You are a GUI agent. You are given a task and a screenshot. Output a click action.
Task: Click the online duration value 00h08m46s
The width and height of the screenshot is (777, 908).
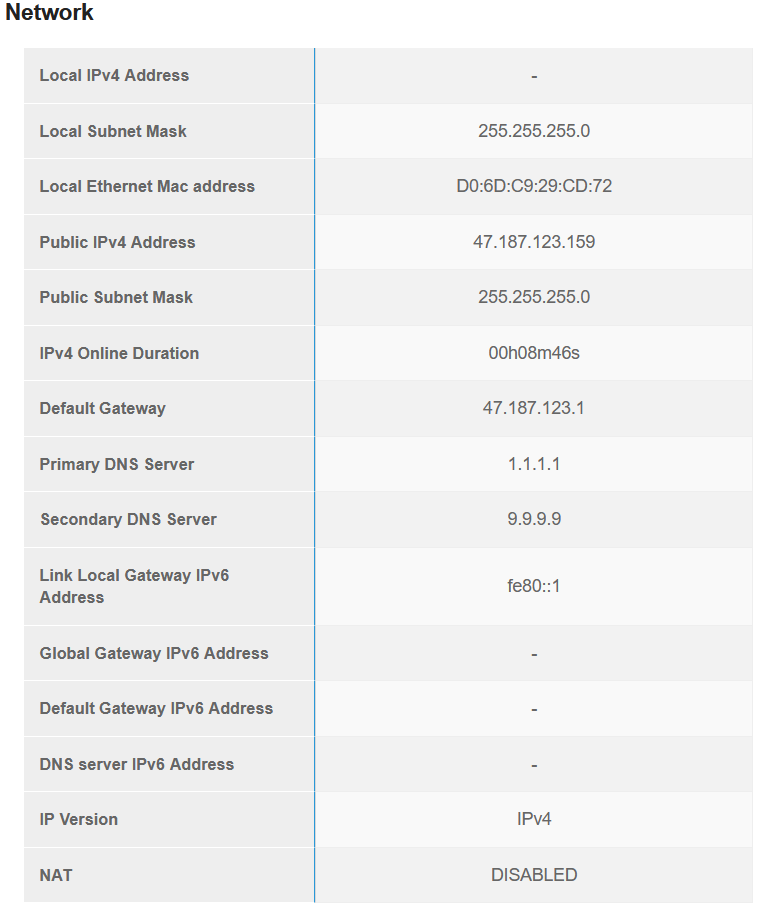pyautogui.click(x=534, y=353)
